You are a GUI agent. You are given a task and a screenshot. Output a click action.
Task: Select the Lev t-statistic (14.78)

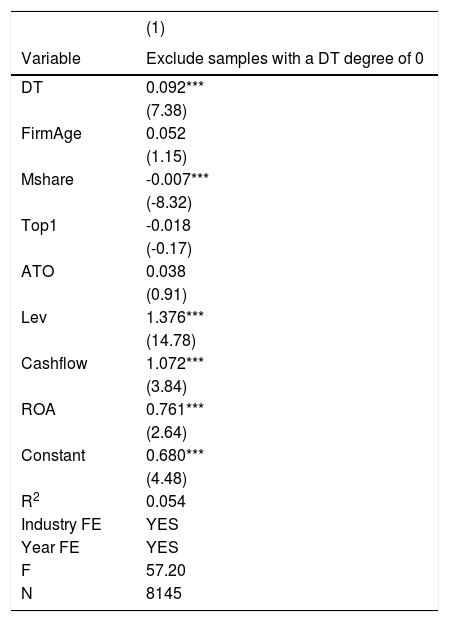[171, 341]
